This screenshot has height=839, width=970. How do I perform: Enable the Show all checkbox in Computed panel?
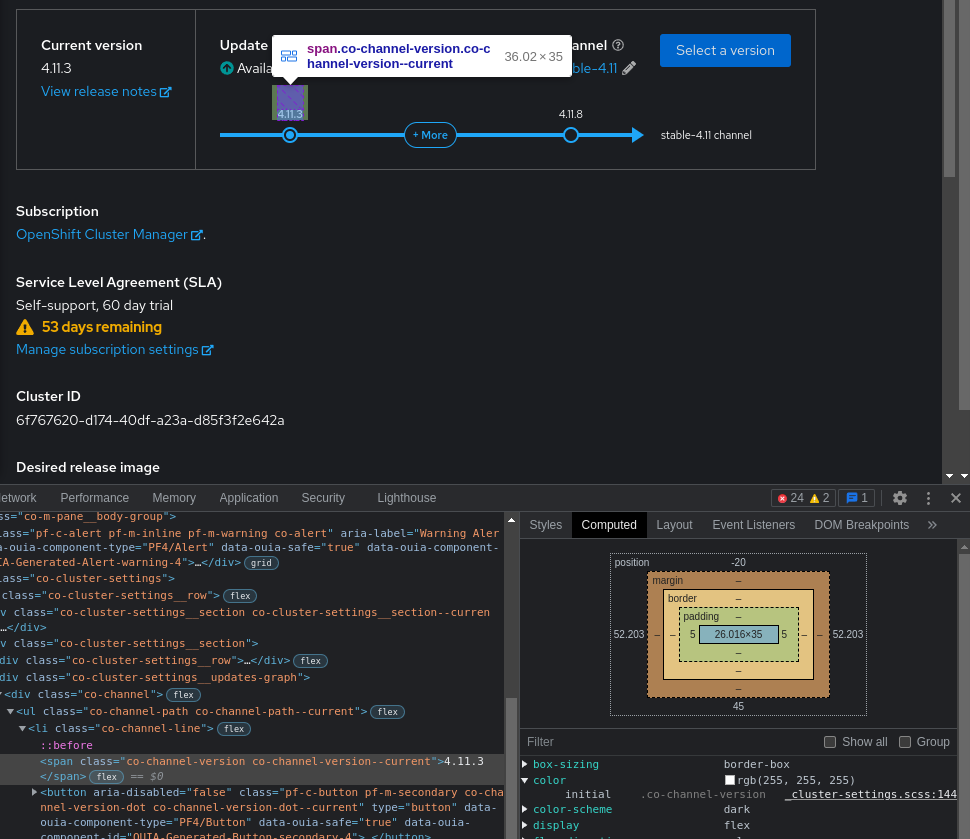[x=829, y=742]
